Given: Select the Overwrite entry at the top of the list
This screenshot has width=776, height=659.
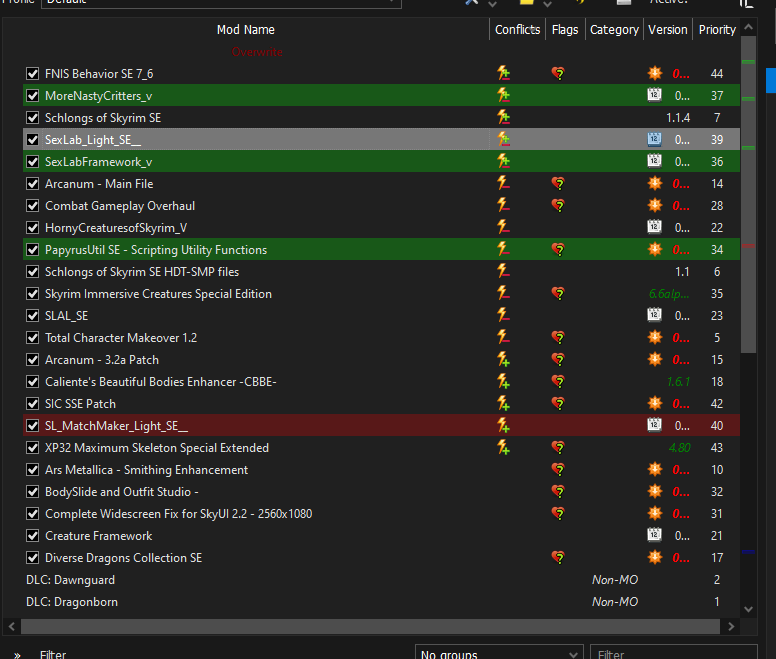Looking at the screenshot, I should [x=257, y=52].
